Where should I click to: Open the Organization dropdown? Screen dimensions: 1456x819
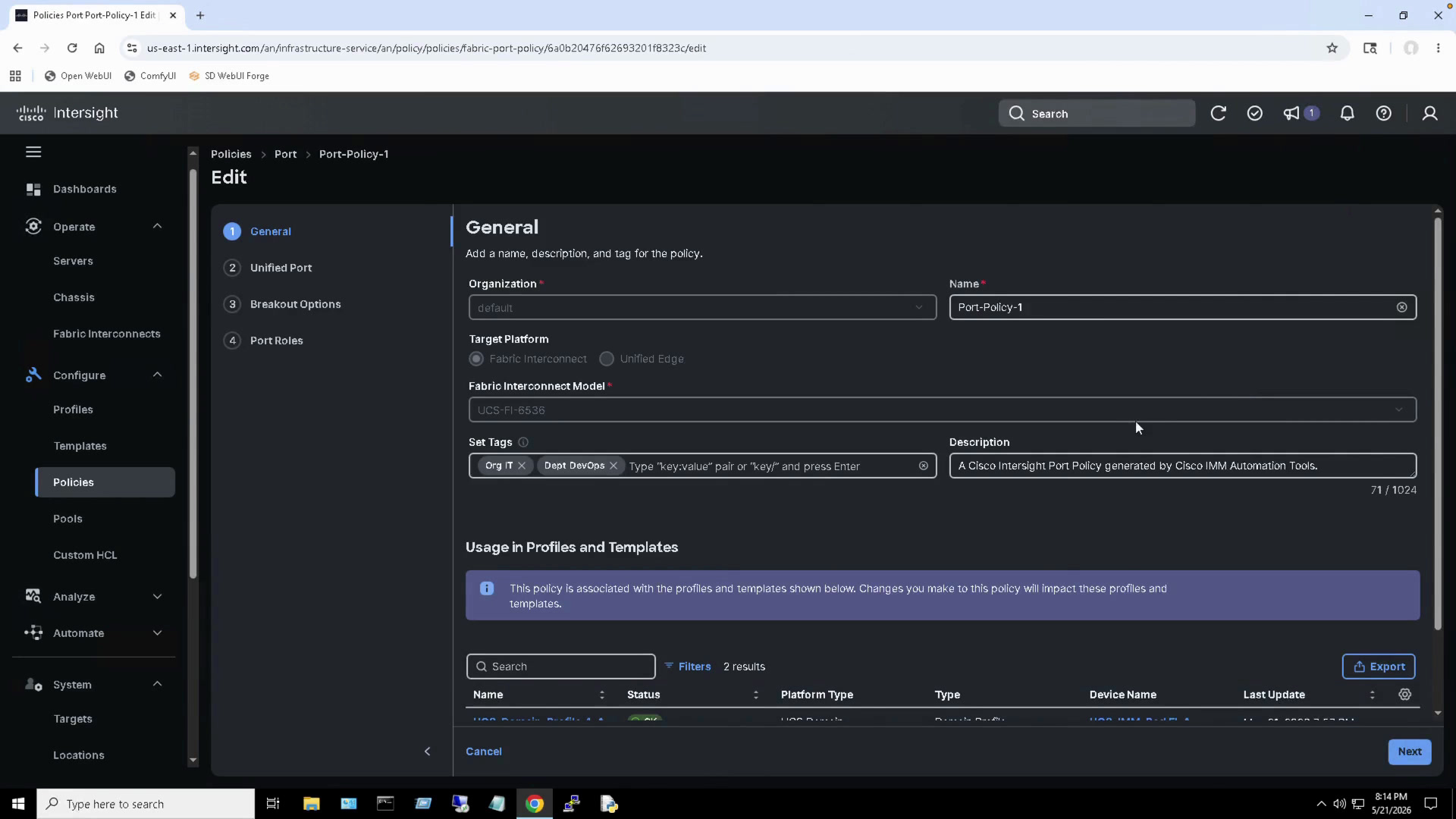click(702, 307)
